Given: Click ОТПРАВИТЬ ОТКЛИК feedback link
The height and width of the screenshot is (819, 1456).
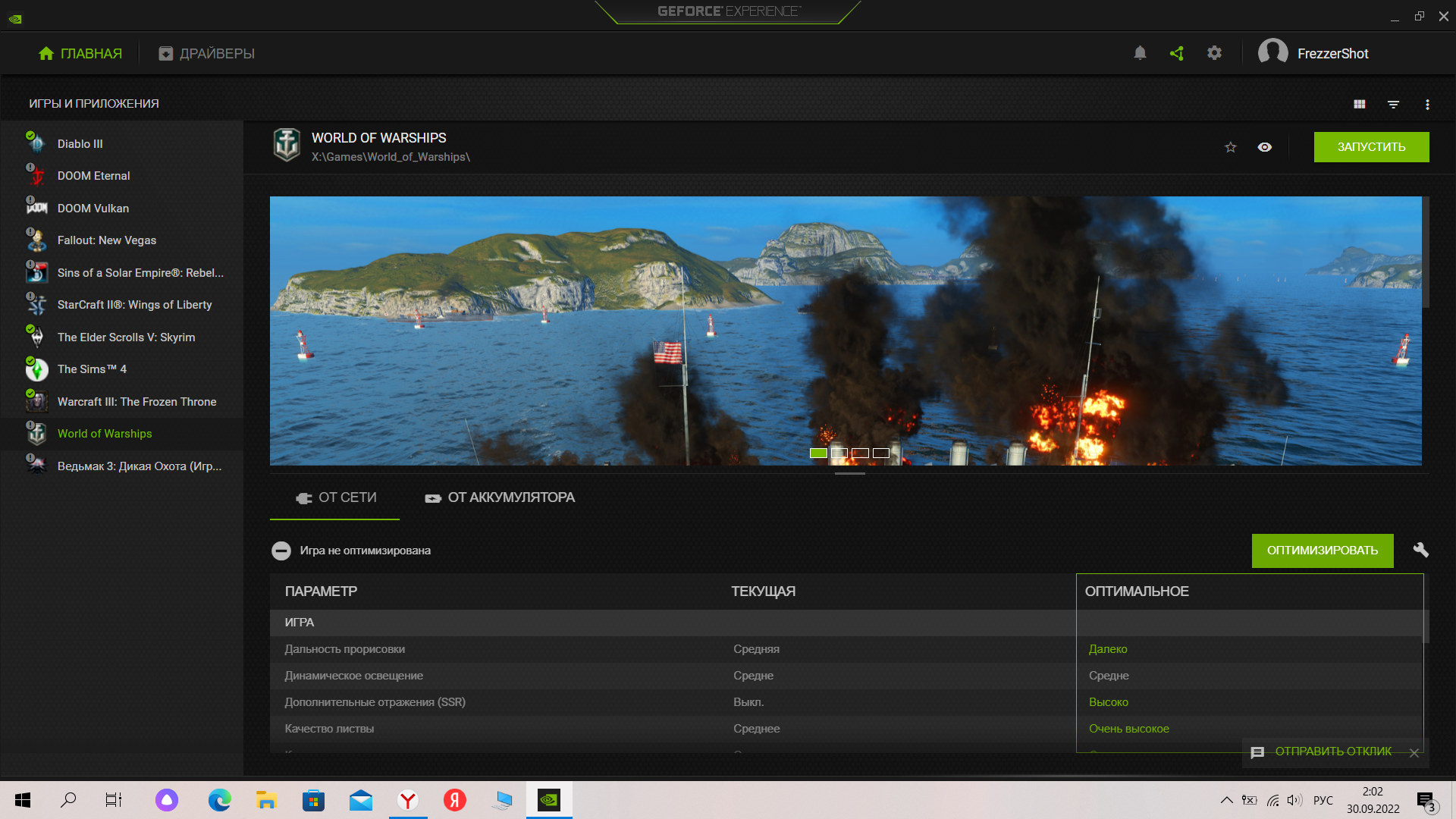Looking at the screenshot, I should tap(1333, 752).
